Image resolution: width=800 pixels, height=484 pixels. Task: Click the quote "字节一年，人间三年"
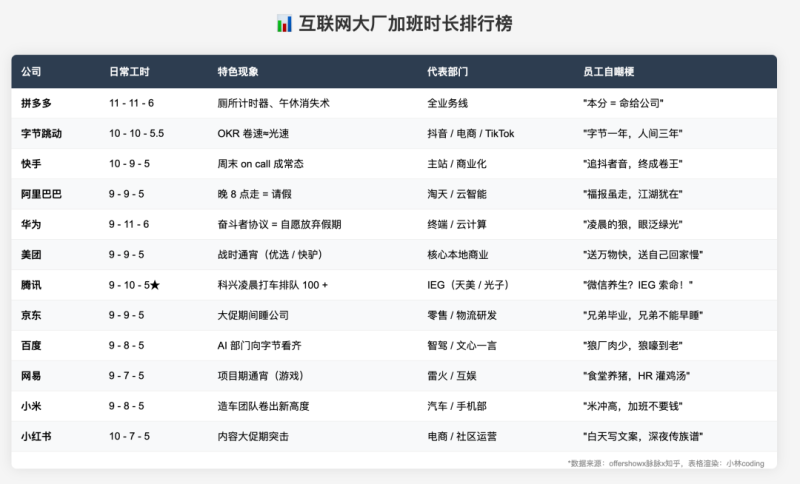click(x=633, y=134)
